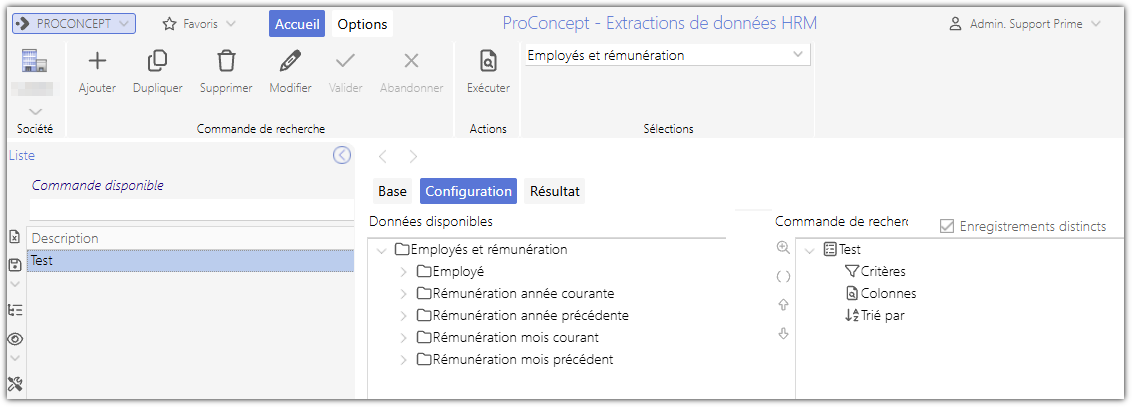Open the PROCONCEPT module dropdown
Viewport: 1132px width, 407px height.
[73, 24]
